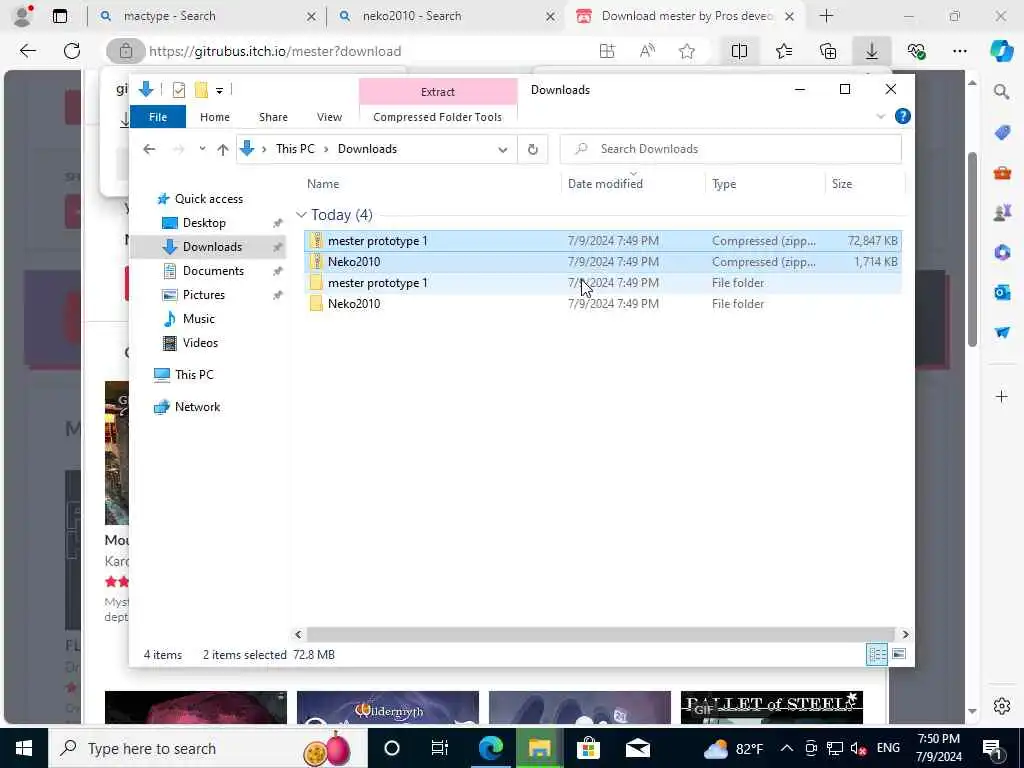
Task: Add a sidebar app with plus icon
Action: pyautogui.click(x=1002, y=396)
